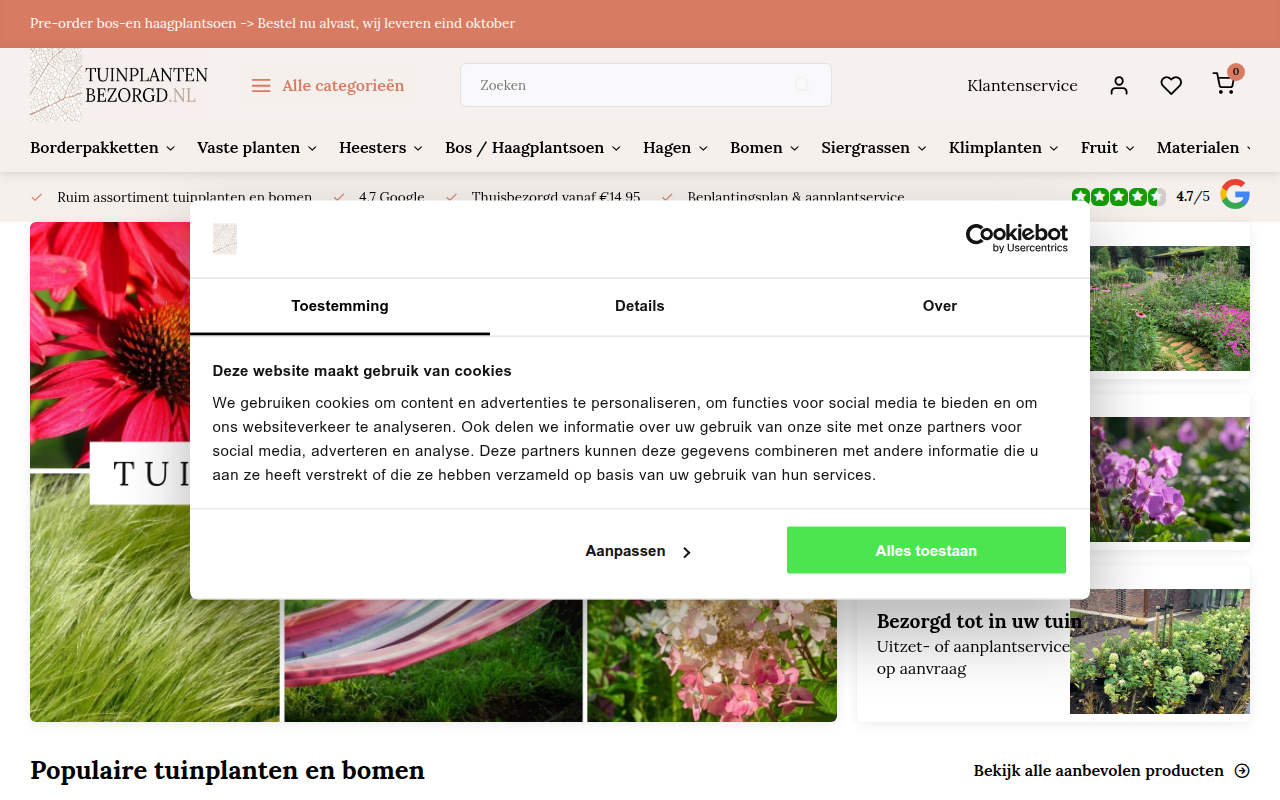
Task: Expand the Heesters dropdown
Action: (x=381, y=148)
